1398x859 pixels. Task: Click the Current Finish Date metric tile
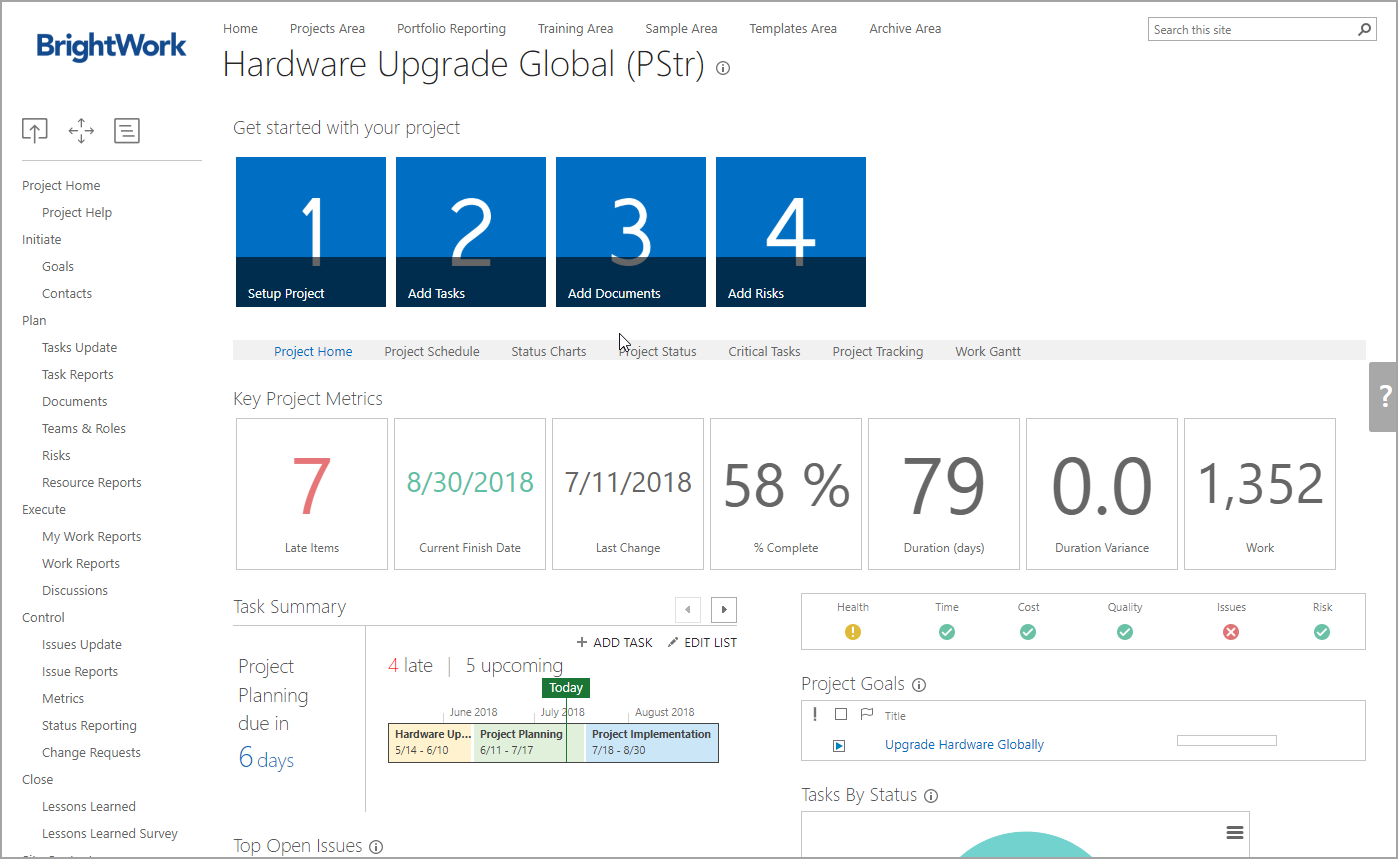470,494
